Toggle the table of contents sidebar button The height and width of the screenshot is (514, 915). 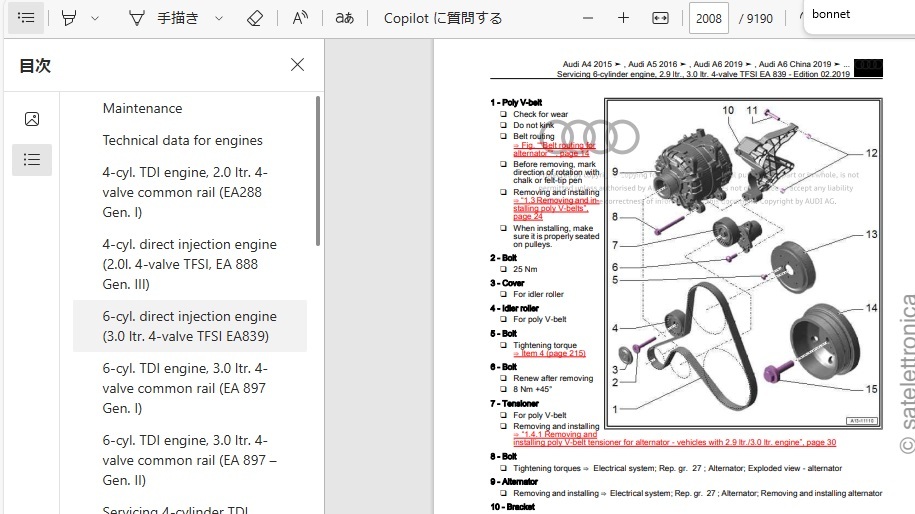tap(26, 18)
